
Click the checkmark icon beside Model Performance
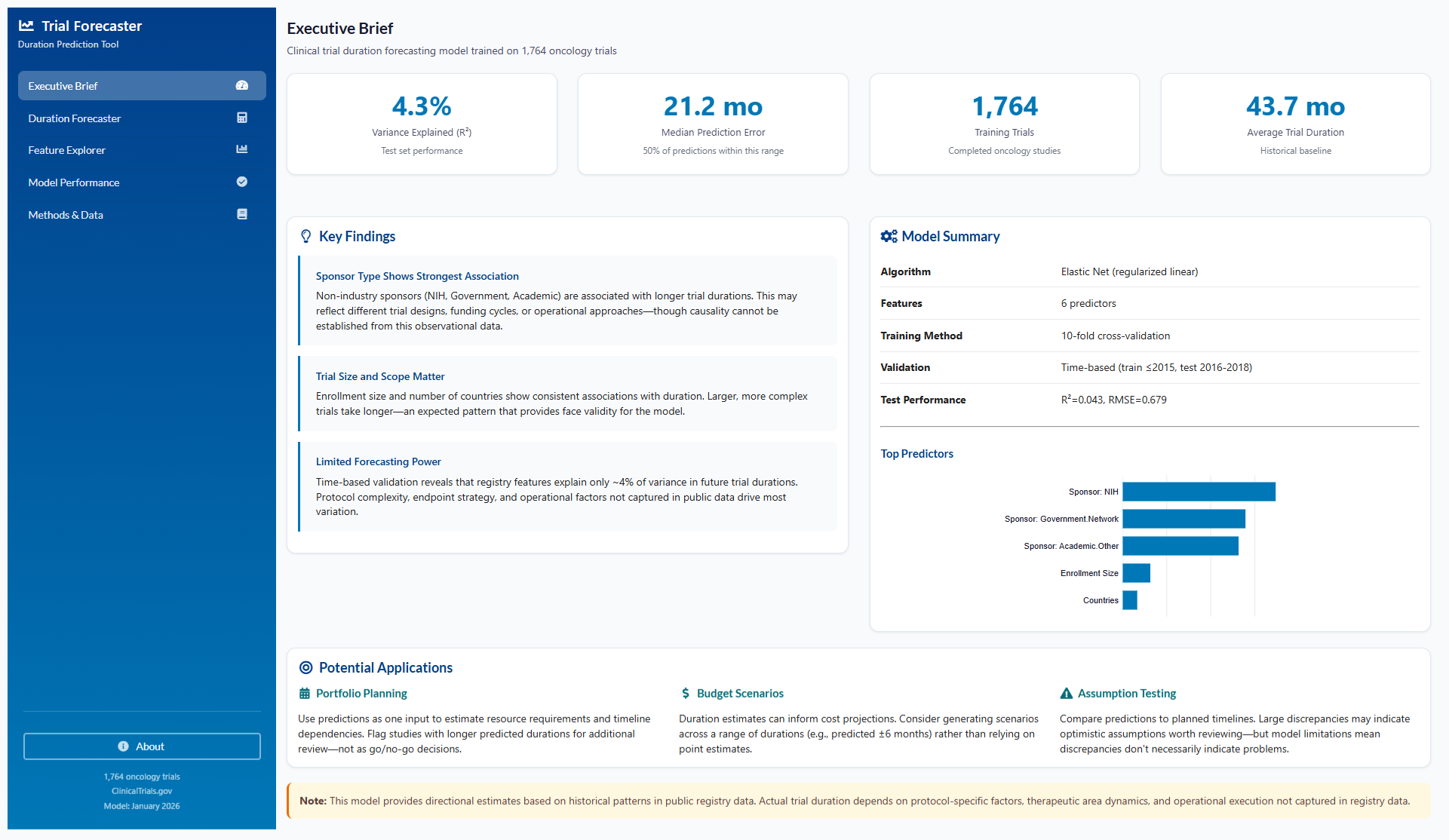[242, 182]
